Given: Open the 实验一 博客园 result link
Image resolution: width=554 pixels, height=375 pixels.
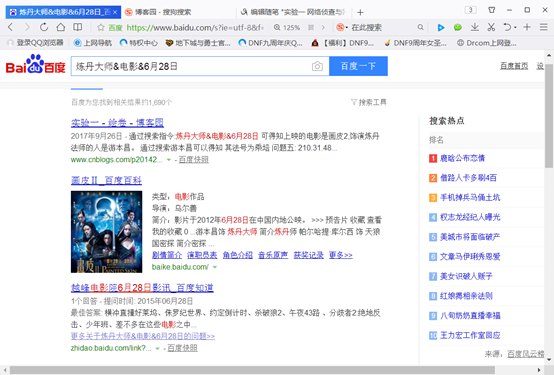Looking at the screenshot, I should pos(117,123).
